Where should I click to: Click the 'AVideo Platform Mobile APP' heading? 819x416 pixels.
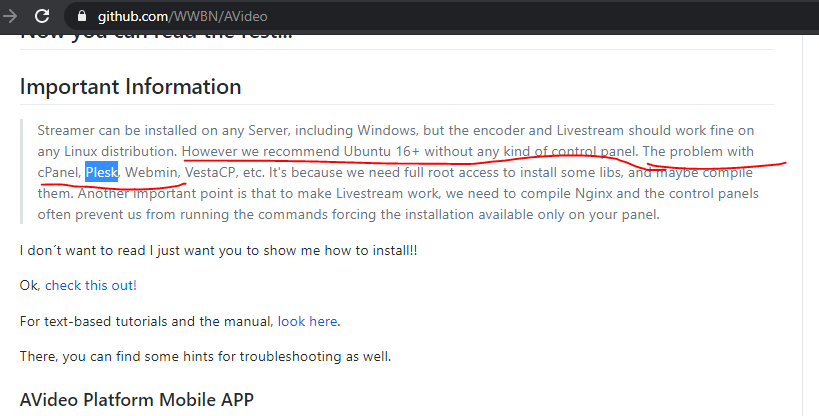coord(137,400)
